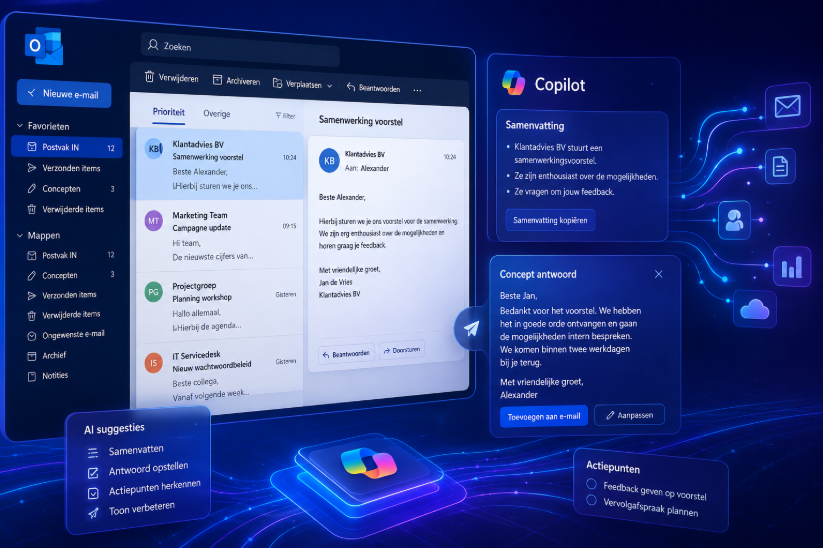Click the PG avatar of Projectgroep
Image resolution: width=823 pixels, height=548 pixels.
(153, 292)
